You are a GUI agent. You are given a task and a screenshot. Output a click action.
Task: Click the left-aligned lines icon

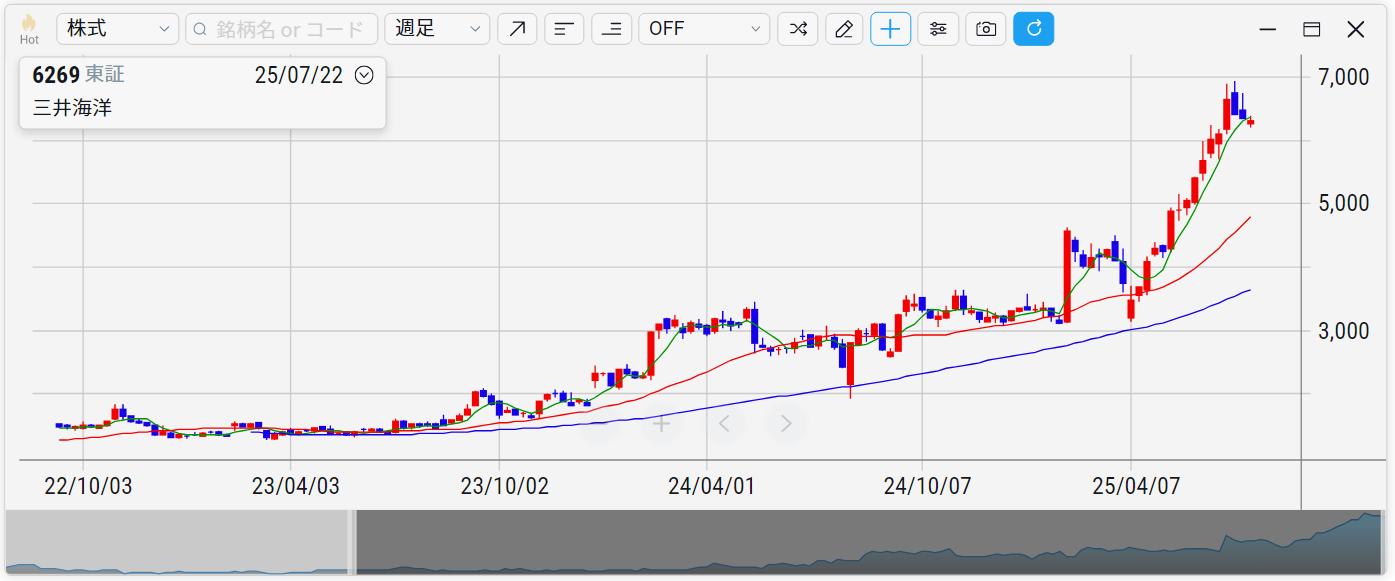click(x=564, y=29)
